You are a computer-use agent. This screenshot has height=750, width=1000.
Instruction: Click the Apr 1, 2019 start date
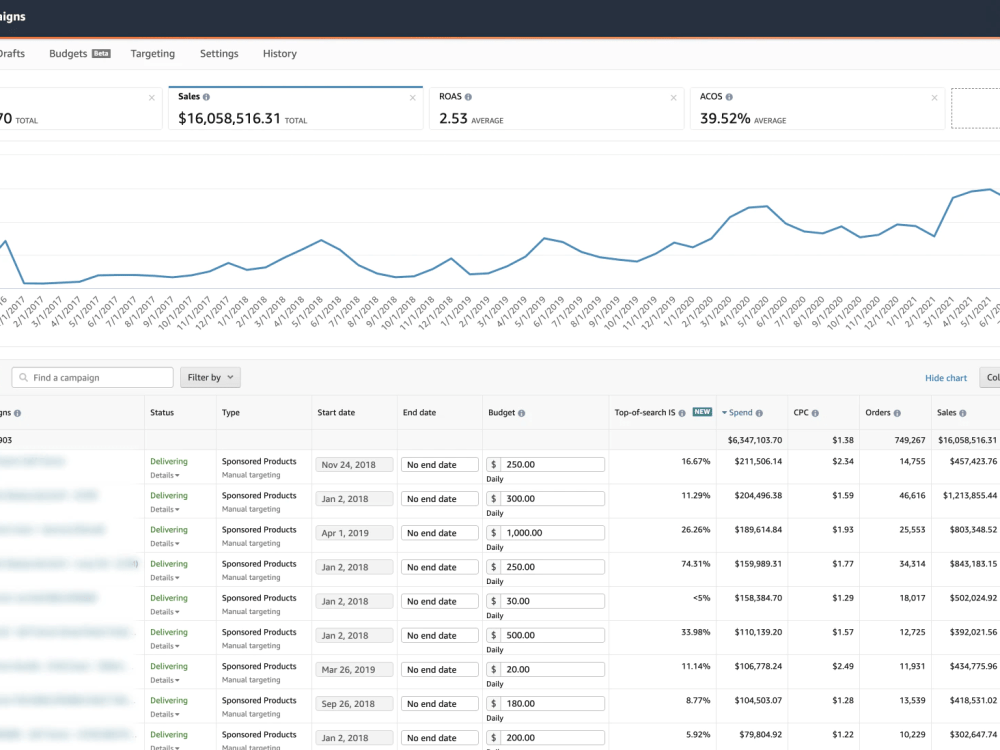(x=354, y=533)
